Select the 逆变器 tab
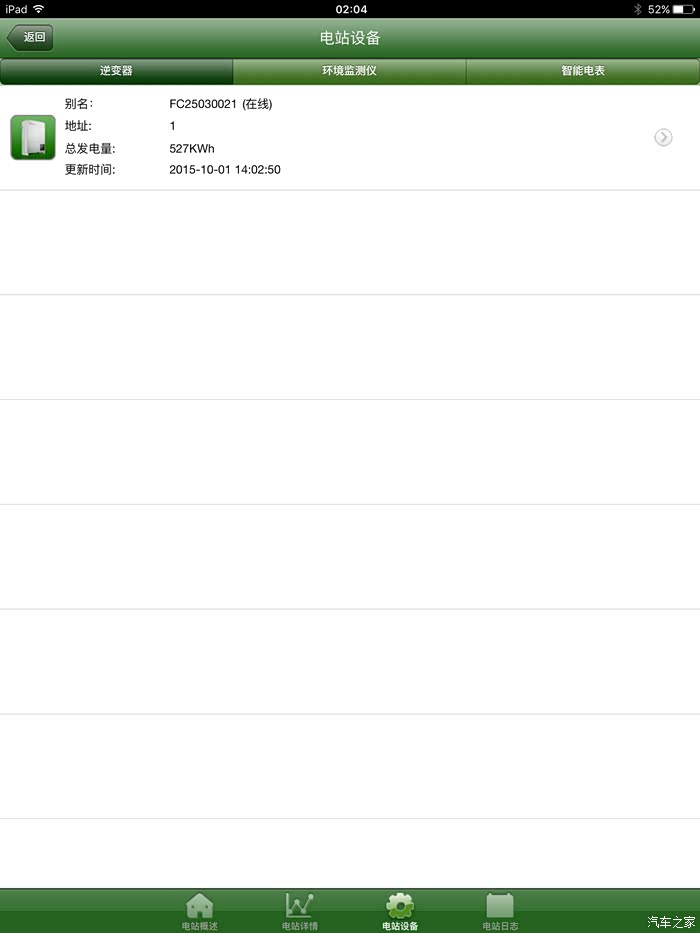Image resolution: width=700 pixels, height=933 pixels. tap(116, 71)
